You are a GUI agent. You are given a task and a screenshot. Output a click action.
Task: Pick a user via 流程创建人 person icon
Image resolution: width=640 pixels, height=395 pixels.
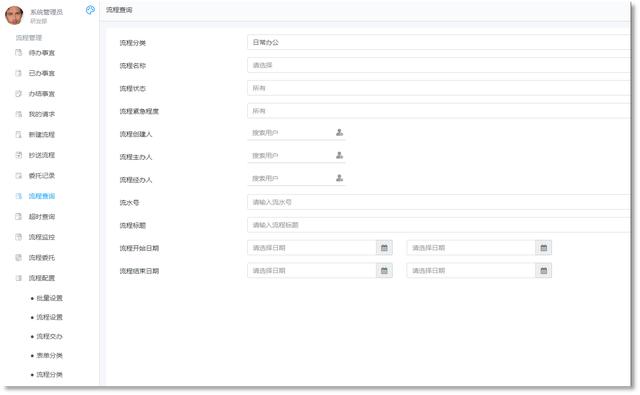[339, 132]
